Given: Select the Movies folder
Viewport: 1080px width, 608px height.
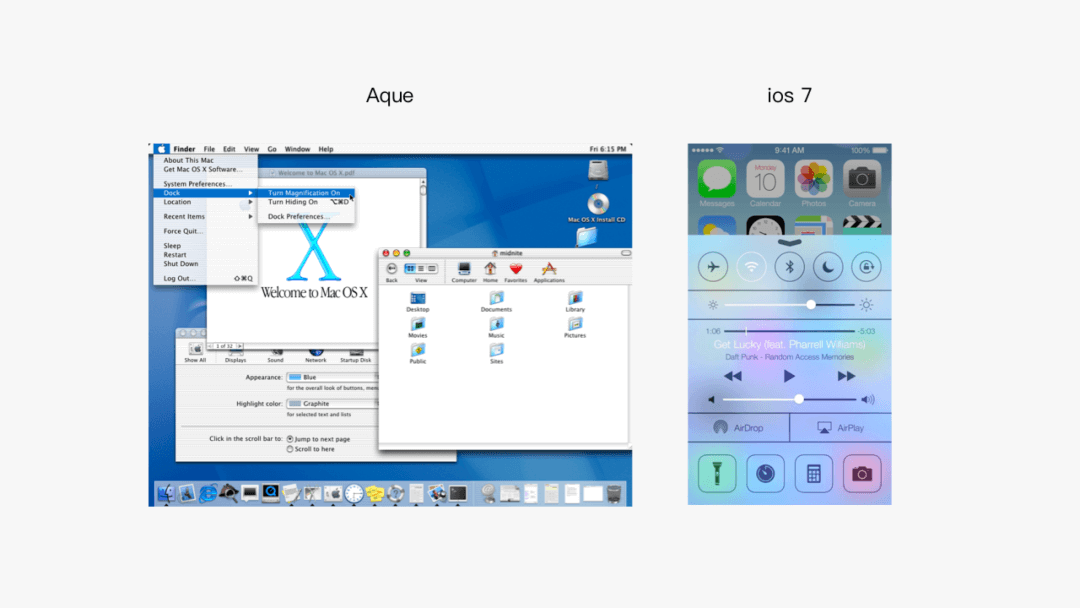Looking at the screenshot, I should [x=417, y=328].
